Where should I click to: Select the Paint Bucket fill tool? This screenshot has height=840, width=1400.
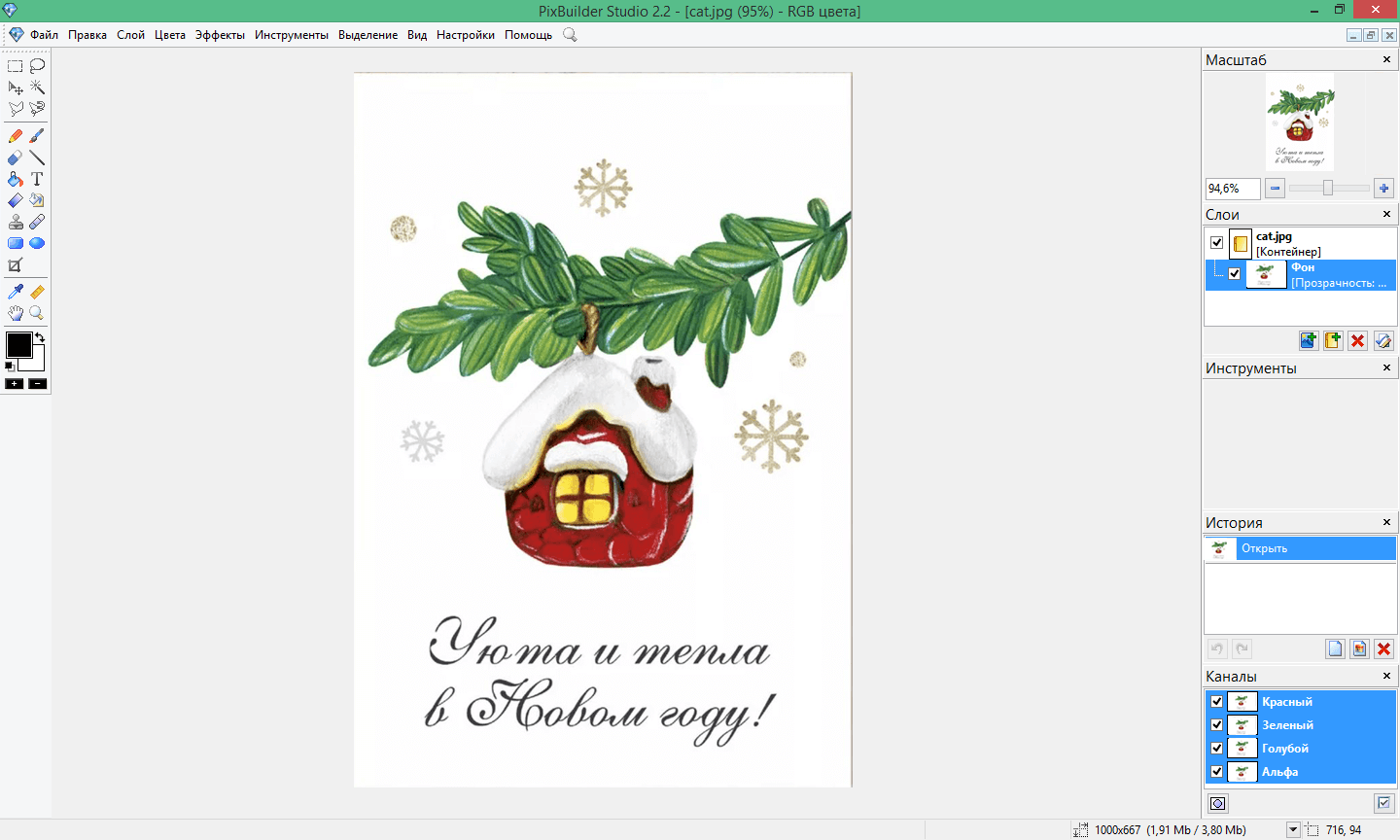16,179
